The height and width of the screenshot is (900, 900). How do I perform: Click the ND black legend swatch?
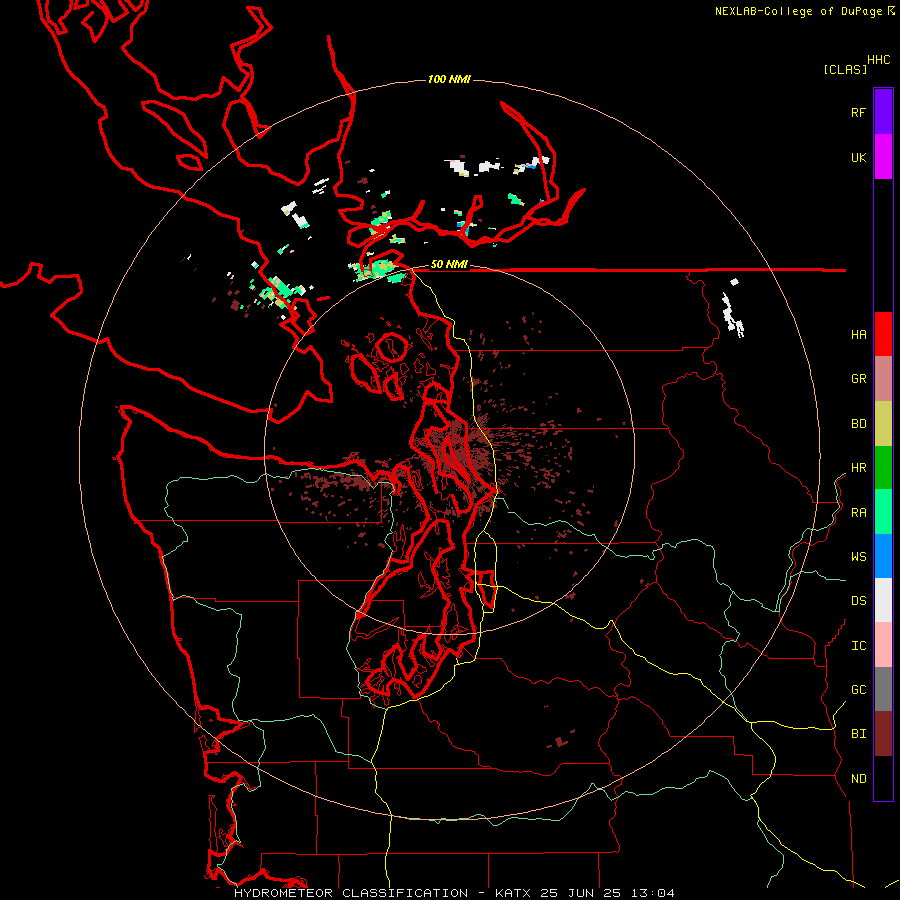point(883,778)
